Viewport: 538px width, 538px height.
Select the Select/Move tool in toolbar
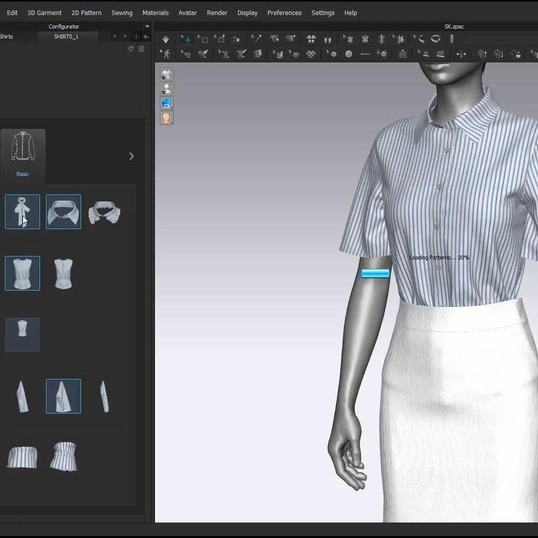point(186,39)
